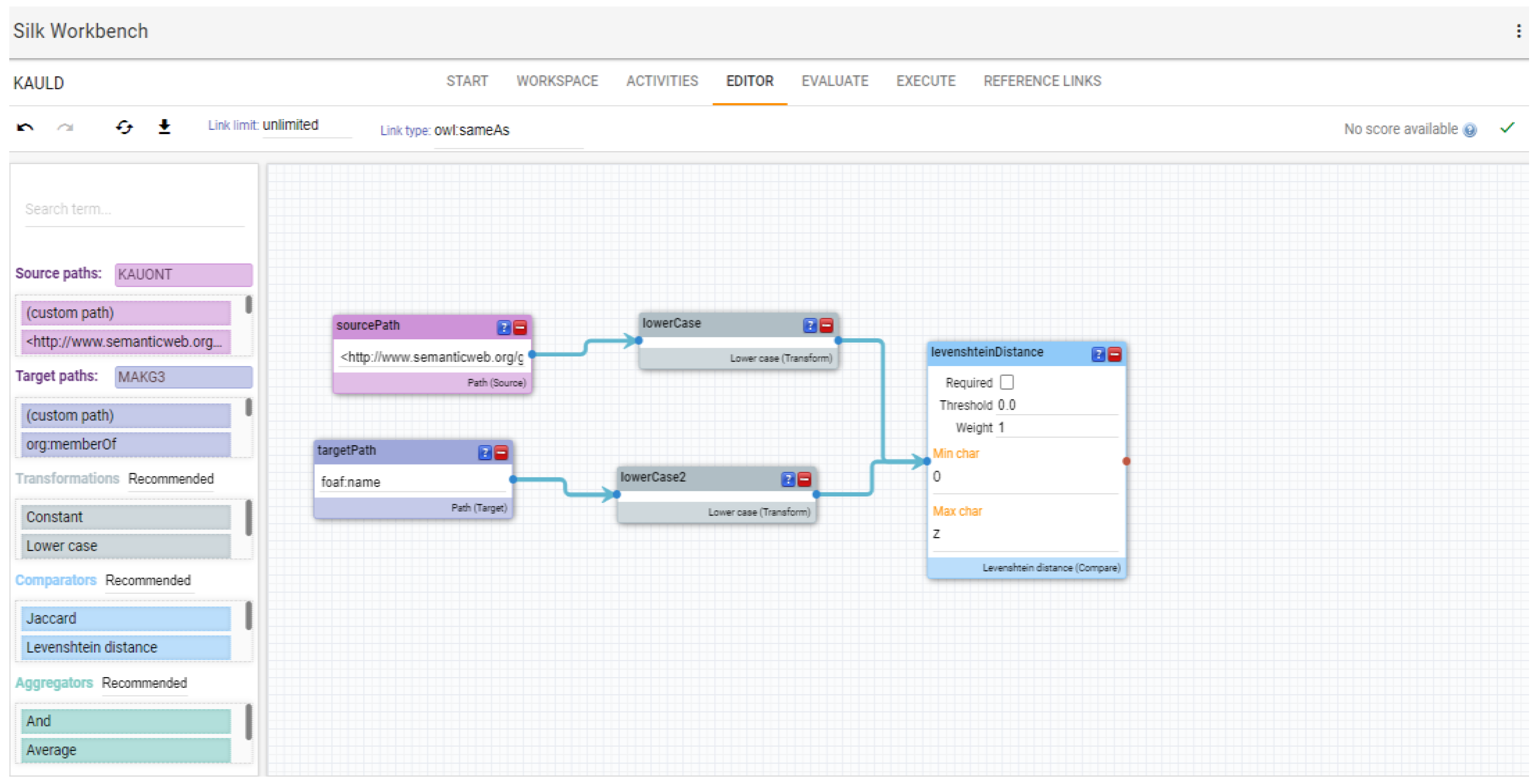Click the undo arrow icon

click(x=25, y=128)
